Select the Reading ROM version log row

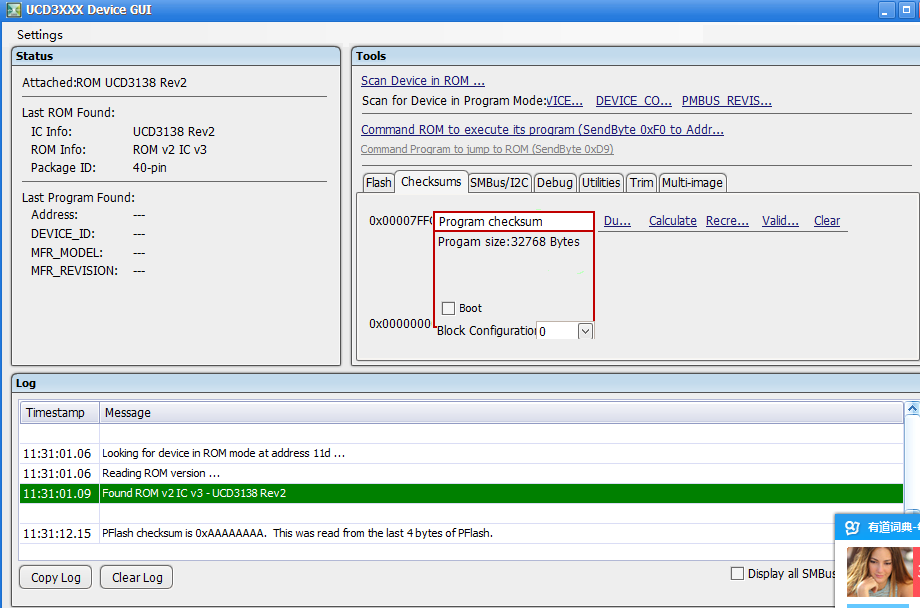461,474
